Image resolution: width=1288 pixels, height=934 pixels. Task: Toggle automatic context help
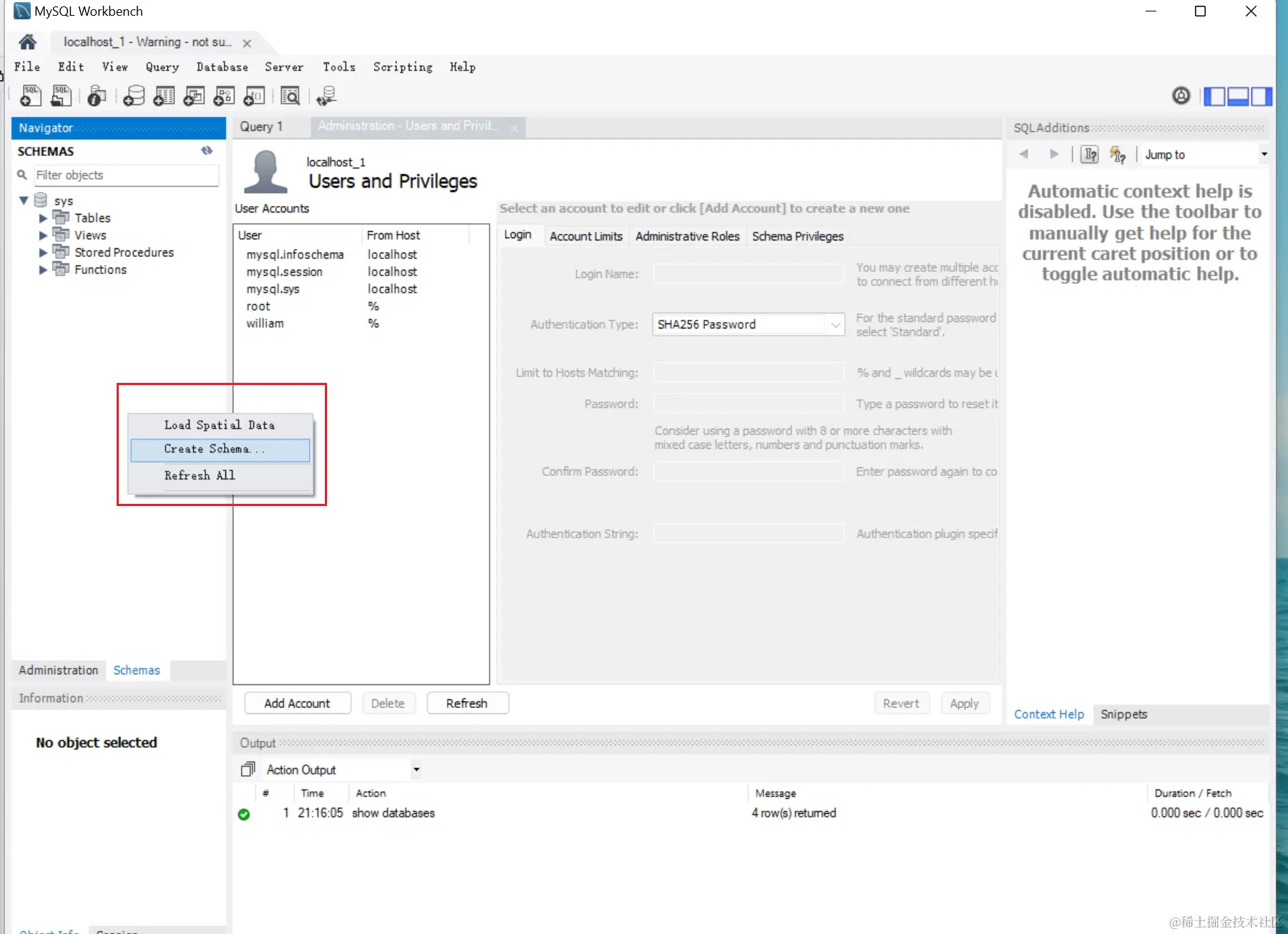point(1118,154)
